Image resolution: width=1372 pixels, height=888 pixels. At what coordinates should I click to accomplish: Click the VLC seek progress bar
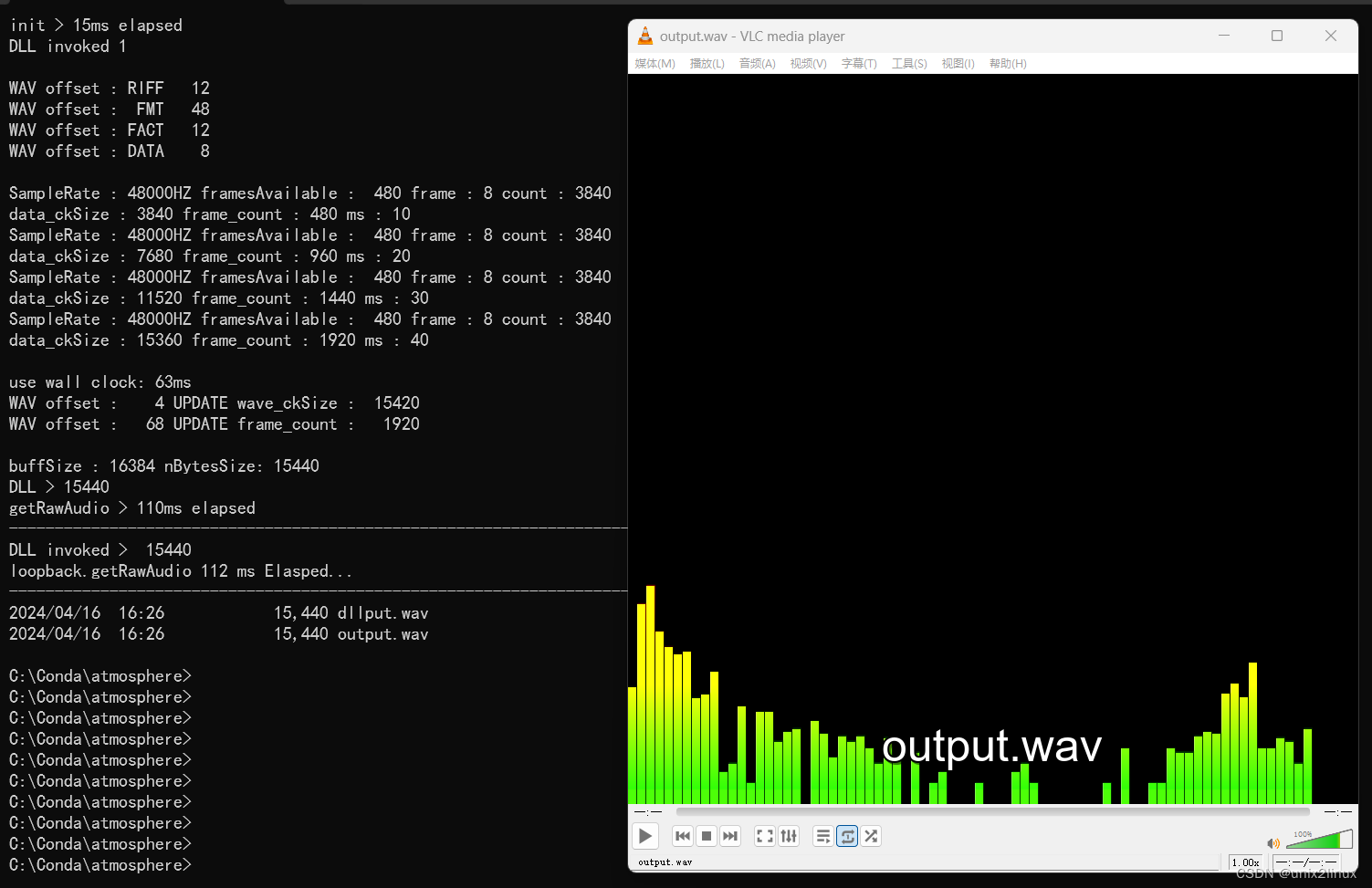(x=992, y=811)
